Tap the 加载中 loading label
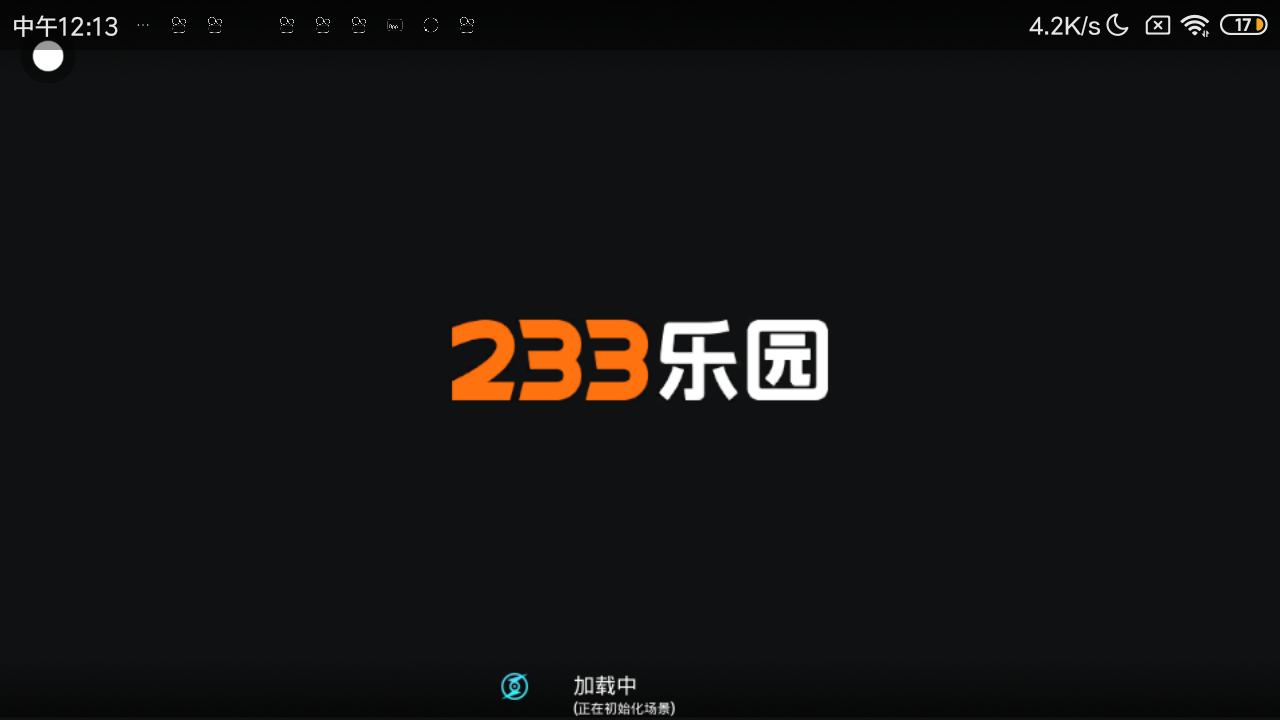 [604, 685]
